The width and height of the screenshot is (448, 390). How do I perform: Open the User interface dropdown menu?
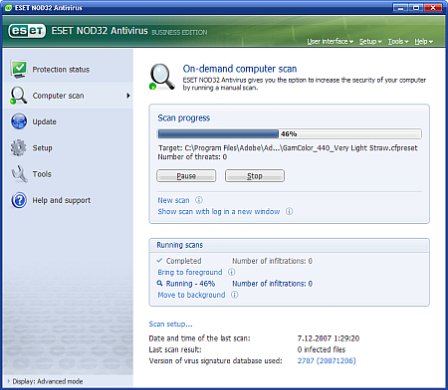coord(330,42)
